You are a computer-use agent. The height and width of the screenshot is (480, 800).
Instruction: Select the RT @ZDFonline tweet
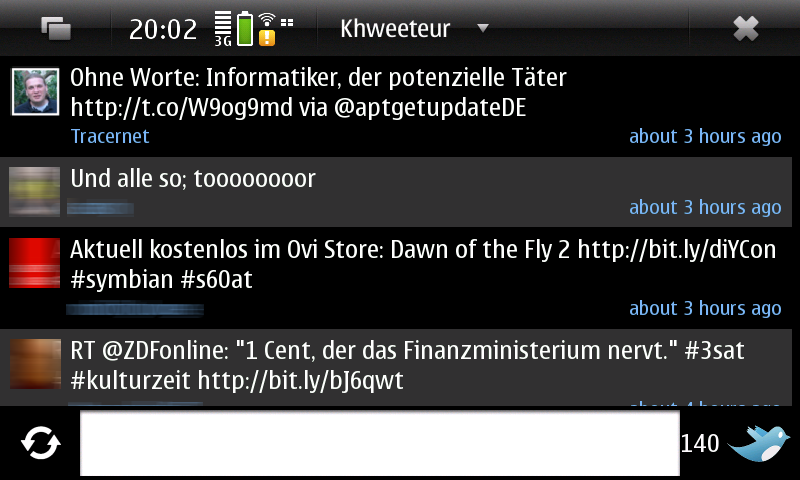pyautogui.click(x=396, y=368)
